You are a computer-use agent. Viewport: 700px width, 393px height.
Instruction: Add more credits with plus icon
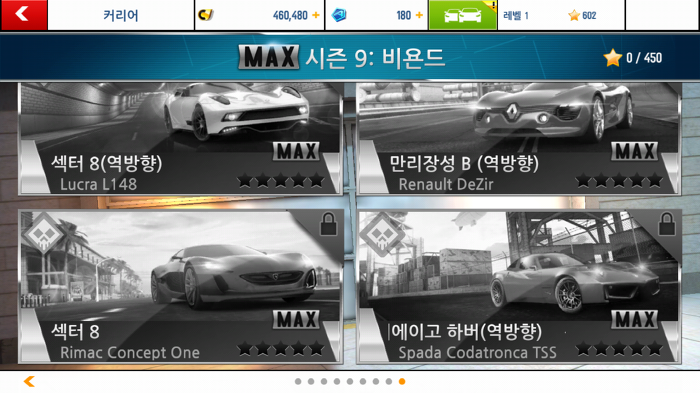tap(316, 15)
